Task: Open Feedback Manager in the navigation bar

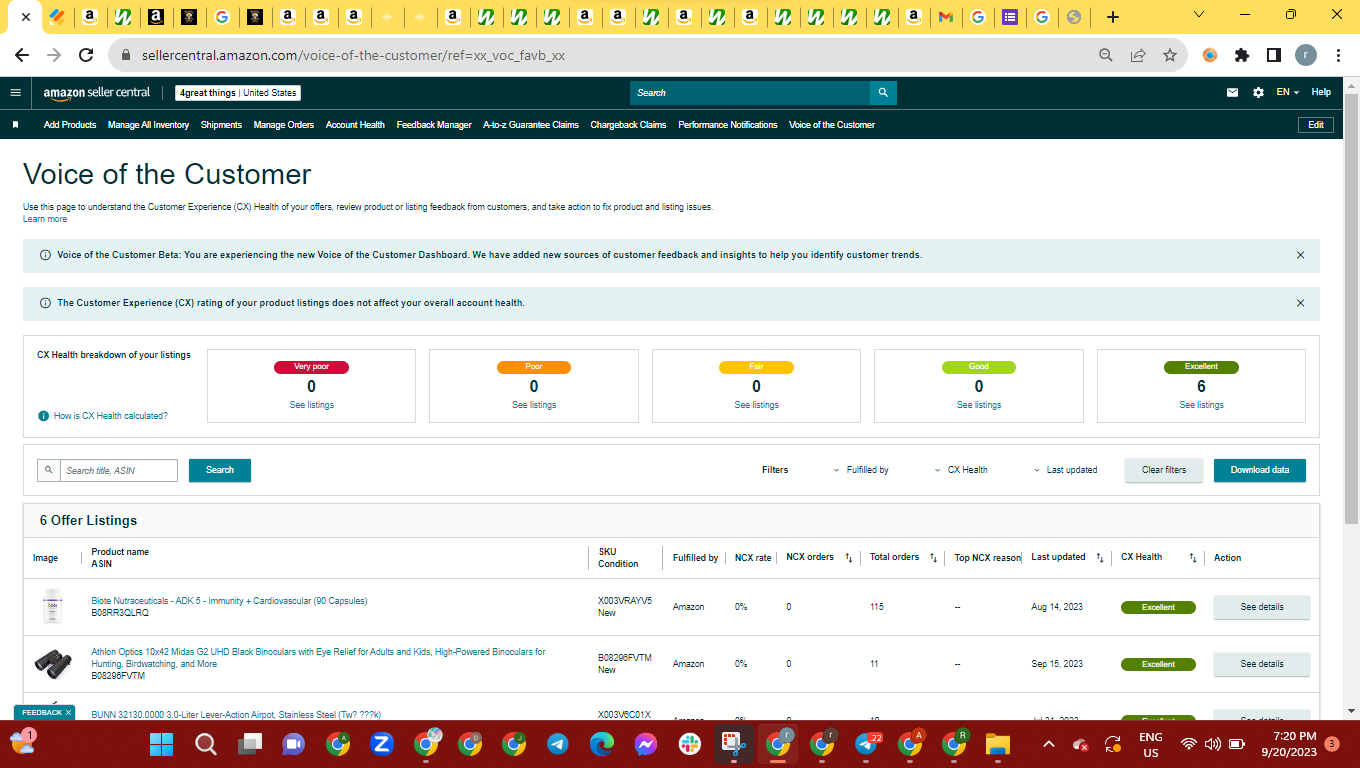Action: 434,125
